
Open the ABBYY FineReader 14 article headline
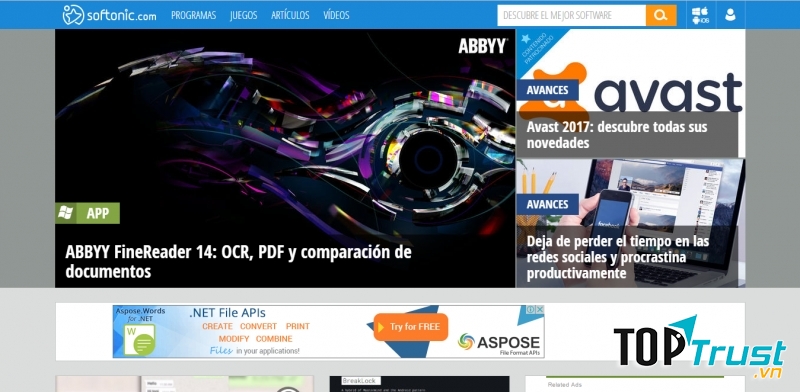point(238,262)
